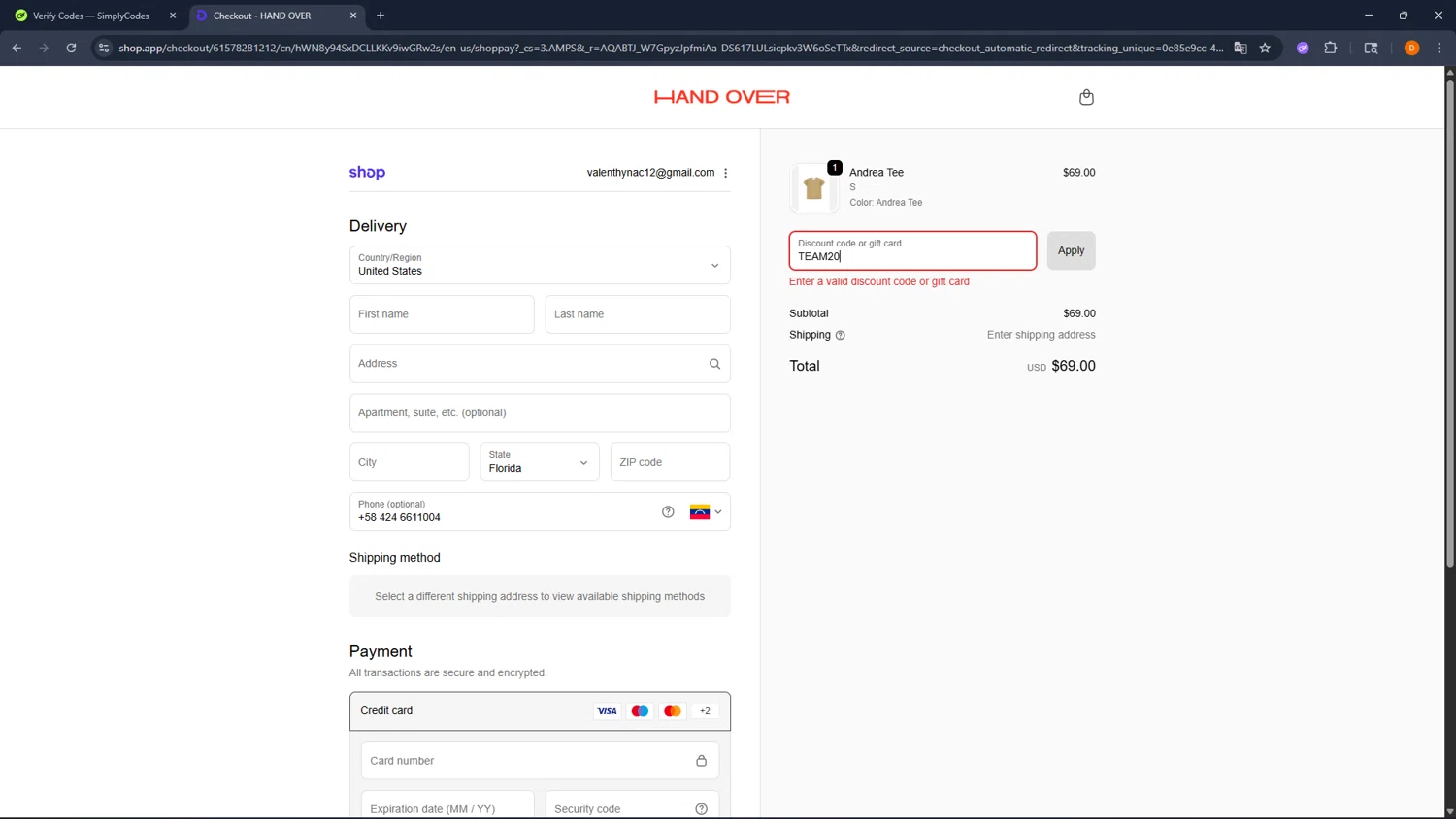The width and height of the screenshot is (1456, 819).
Task: Click the discount code input field
Action: (x=912, y=250)
